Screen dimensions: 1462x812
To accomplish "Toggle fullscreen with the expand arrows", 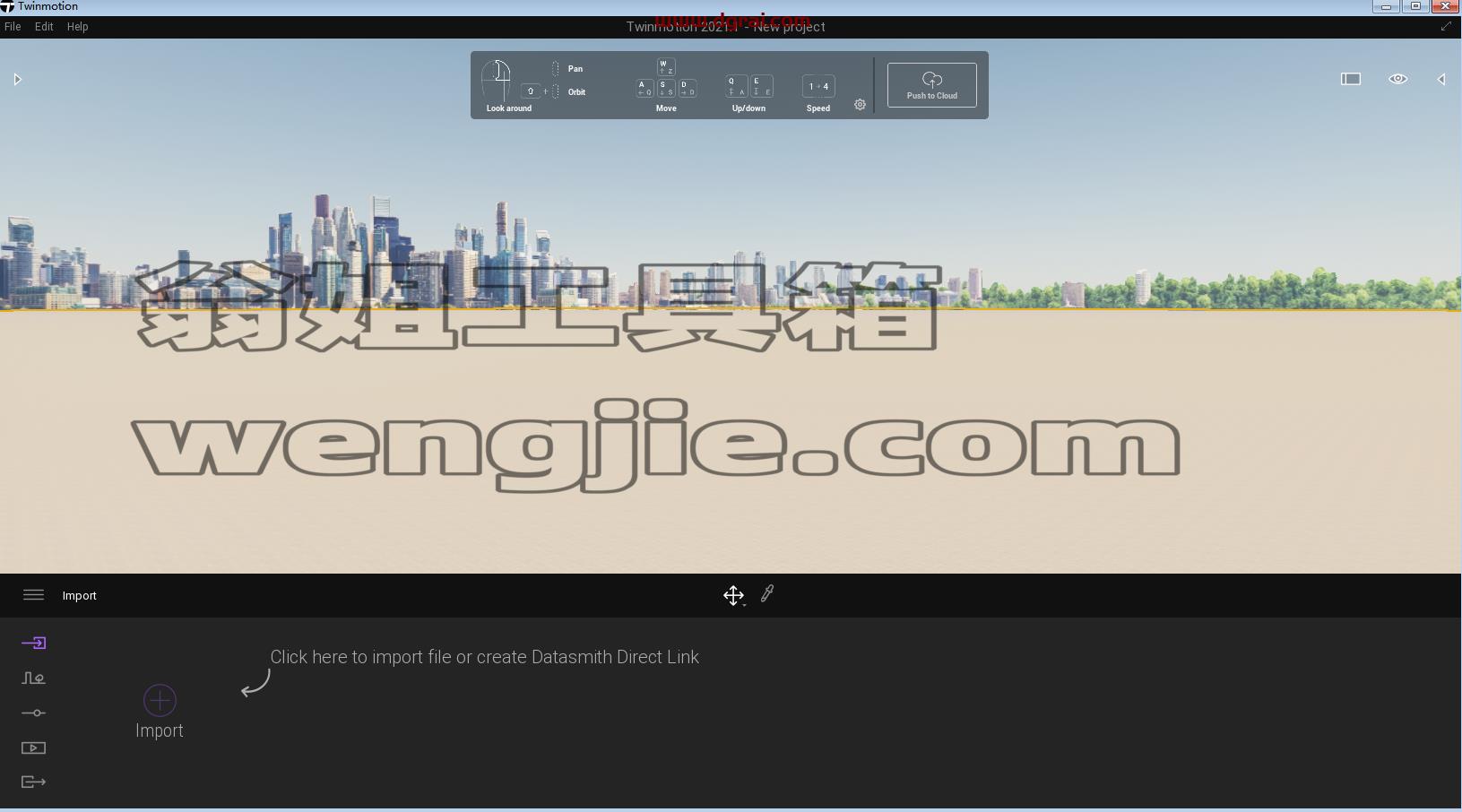I will [x=1446, y=26].
